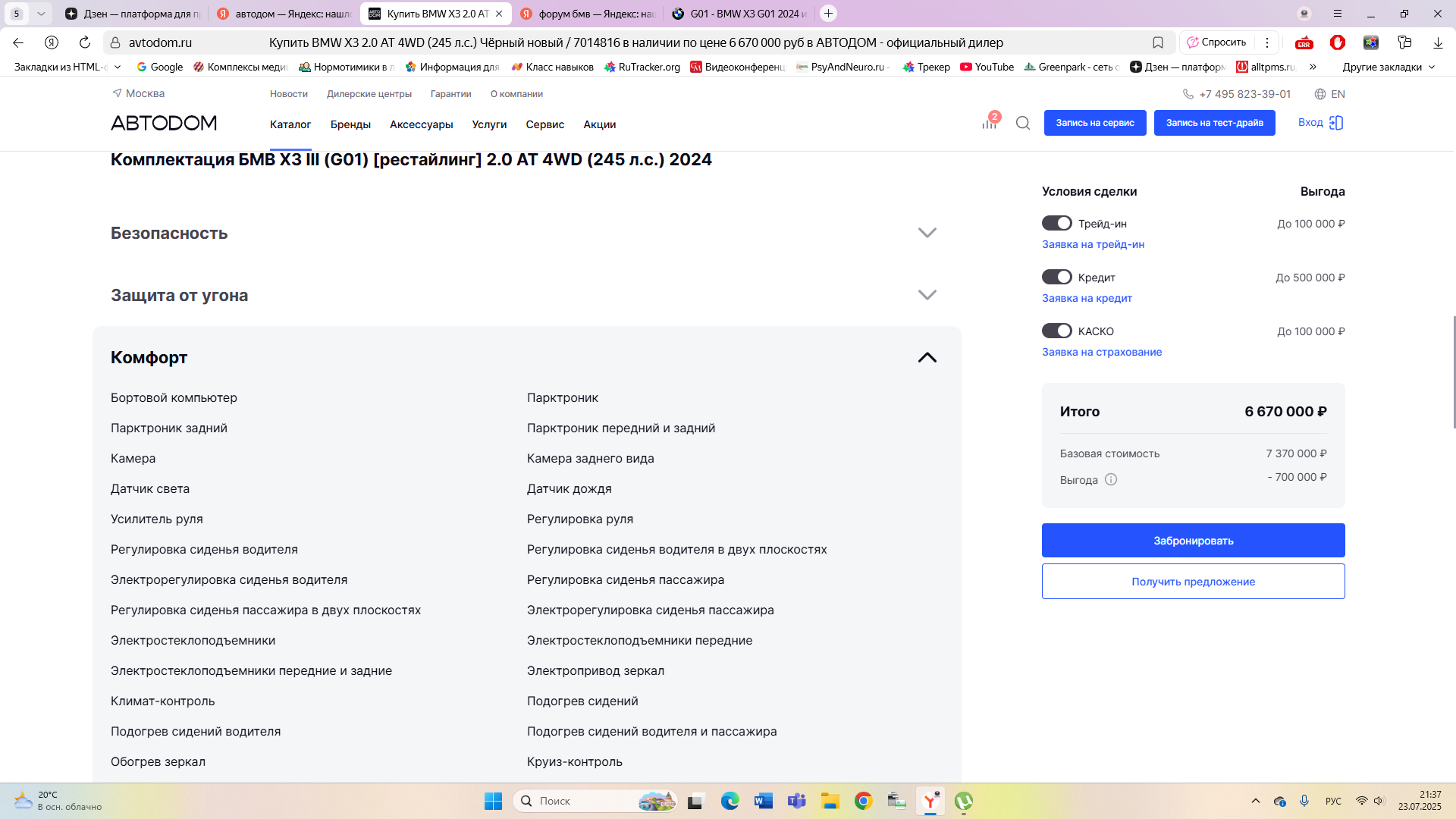
Task: Expand the Защита от угона section chevron
Action: (927, 295)
